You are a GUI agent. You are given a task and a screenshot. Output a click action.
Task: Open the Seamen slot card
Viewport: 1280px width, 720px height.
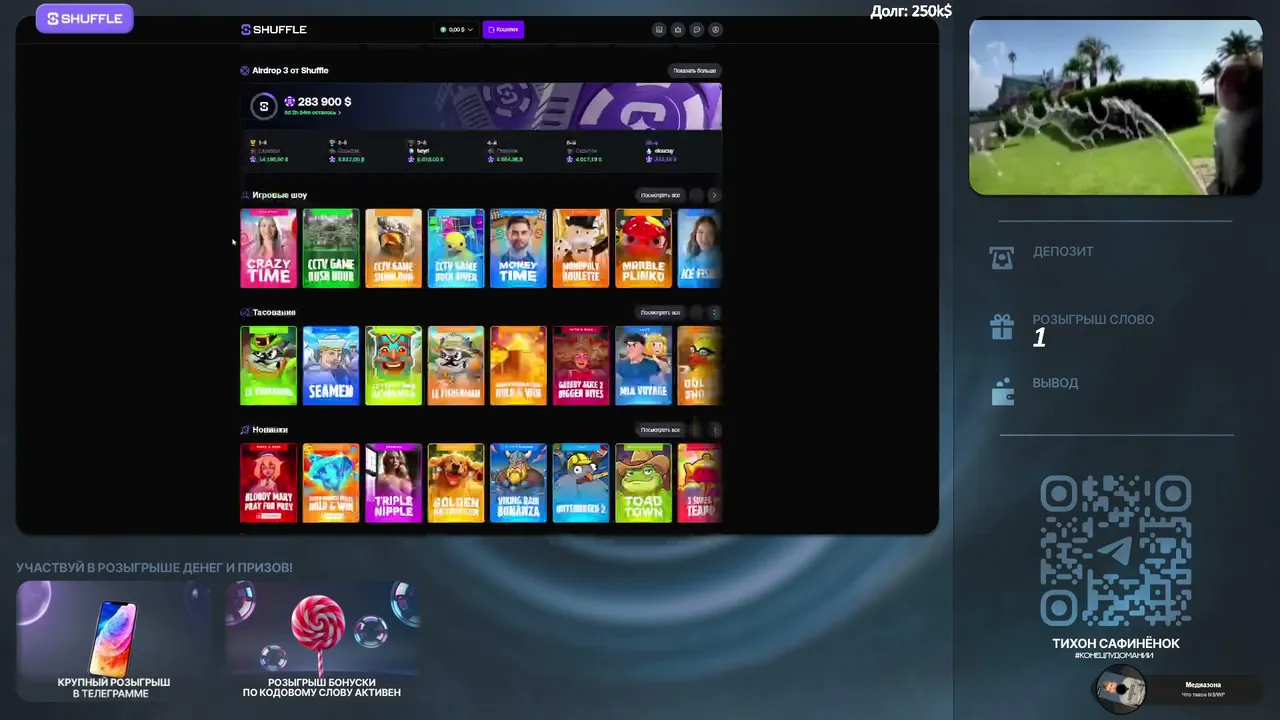coord(331,365)
